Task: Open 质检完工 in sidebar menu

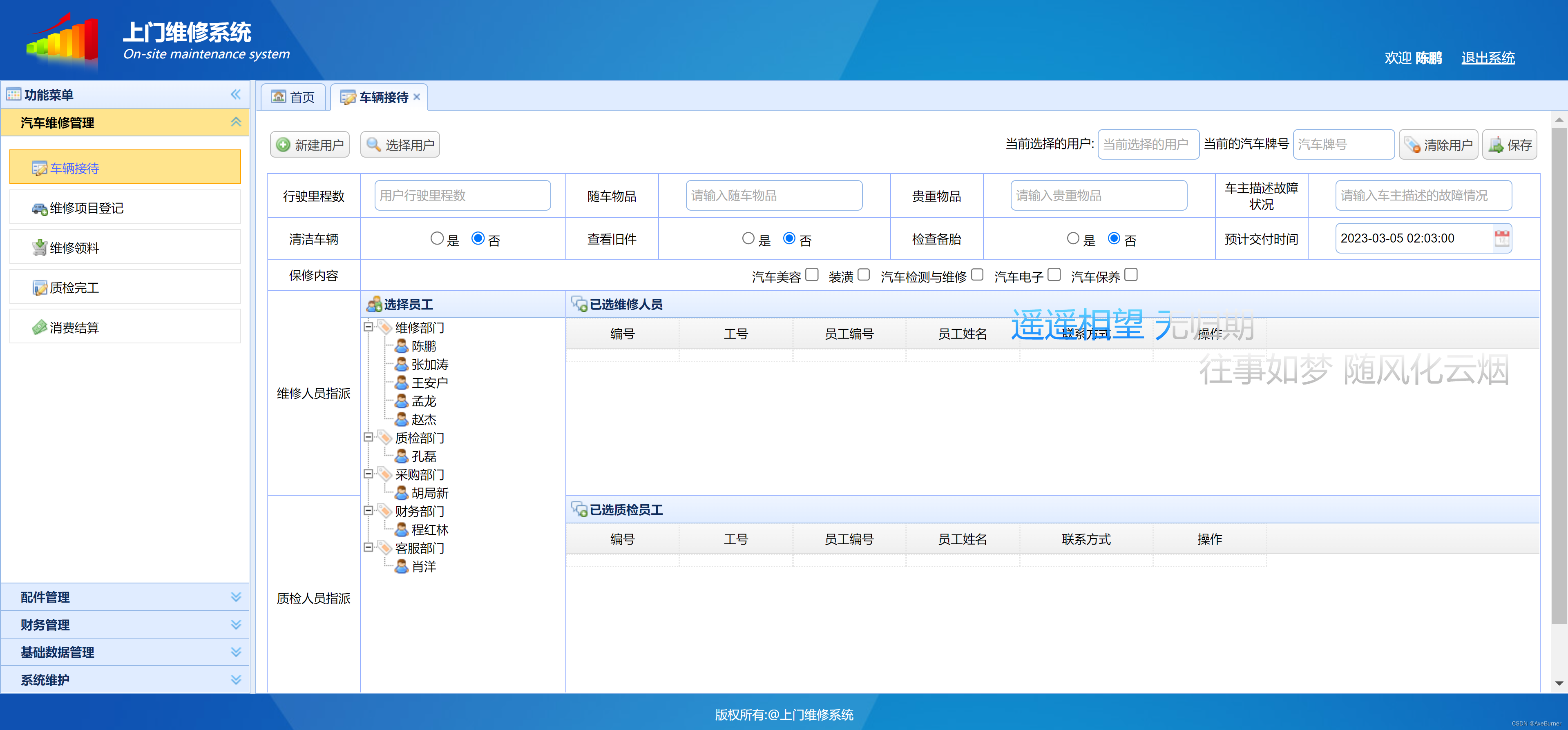Action: click(x=74, y=288)
